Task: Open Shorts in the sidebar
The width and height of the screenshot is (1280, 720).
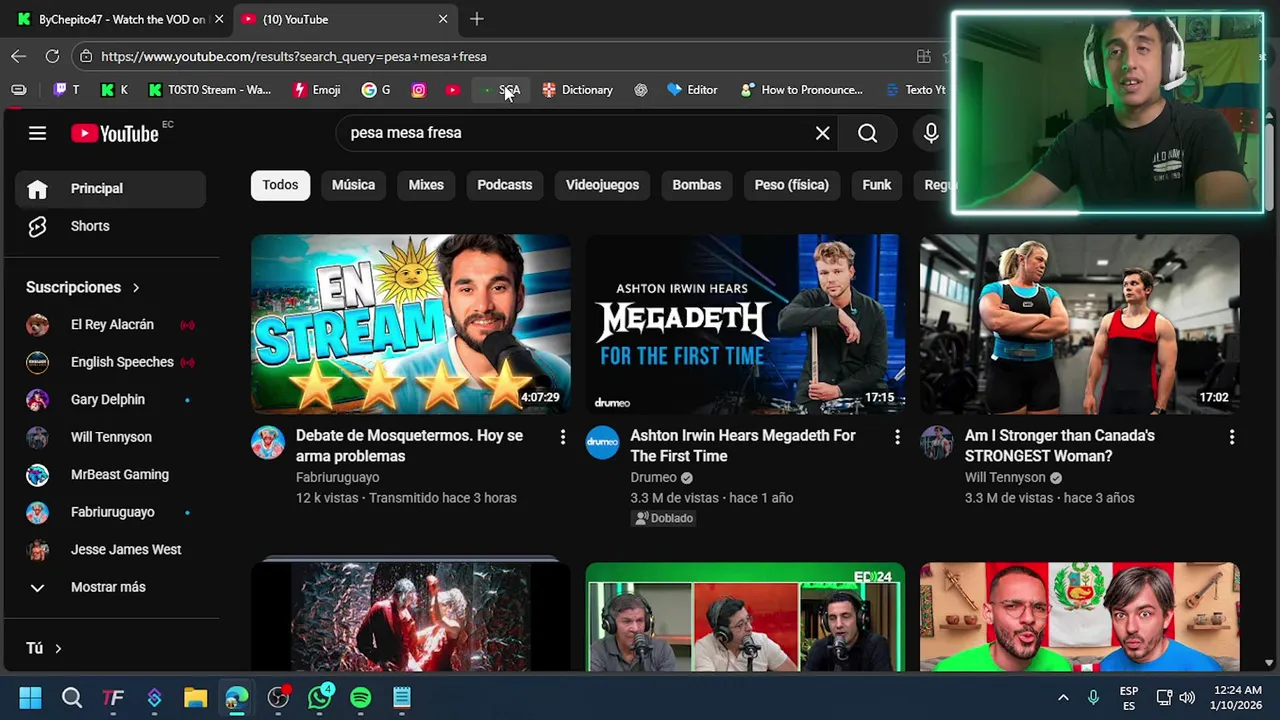Action: [110, 226]
